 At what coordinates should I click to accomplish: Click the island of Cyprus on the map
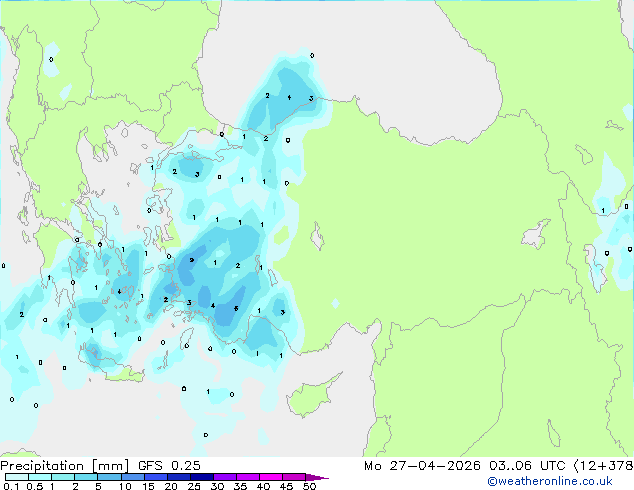tap(311, 397)
